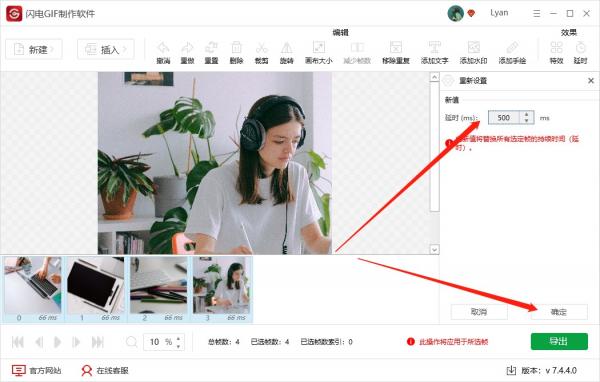Step to next frame button
The width and height of the screenshot is (600, 382).
pos(76,342)
